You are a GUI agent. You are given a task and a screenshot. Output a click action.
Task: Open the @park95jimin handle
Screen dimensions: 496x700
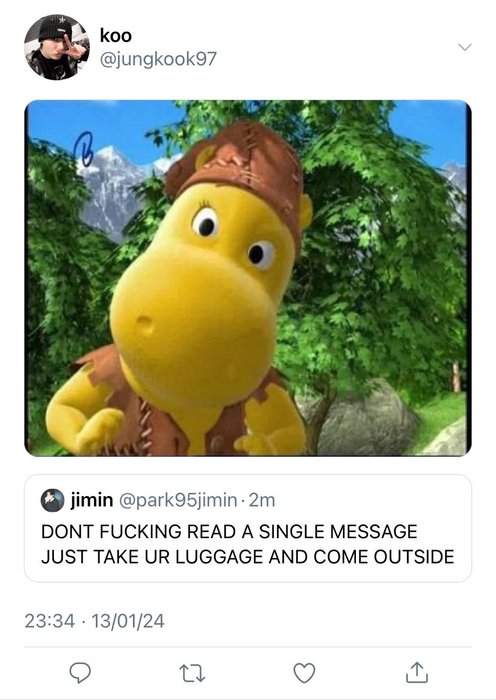[x=178, y=500]
